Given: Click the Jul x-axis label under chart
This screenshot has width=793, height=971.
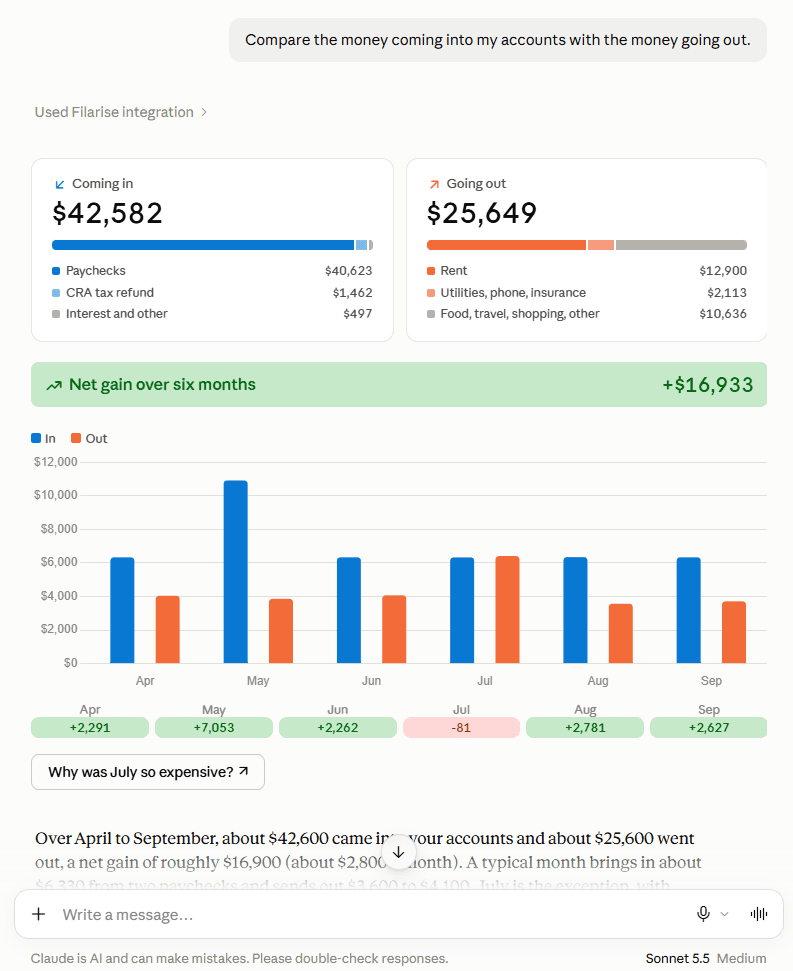Looking at the screenshot, I should pos(485,681).
